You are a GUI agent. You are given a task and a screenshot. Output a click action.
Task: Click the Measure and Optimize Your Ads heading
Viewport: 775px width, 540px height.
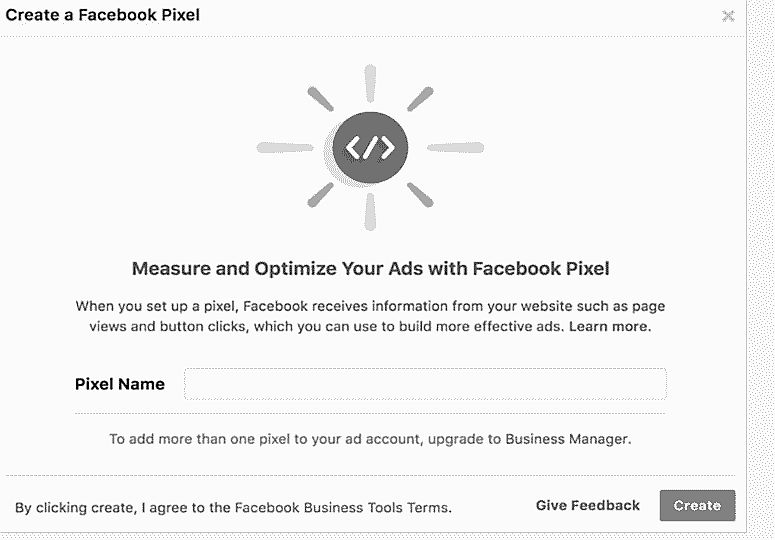tap(370, 268)
